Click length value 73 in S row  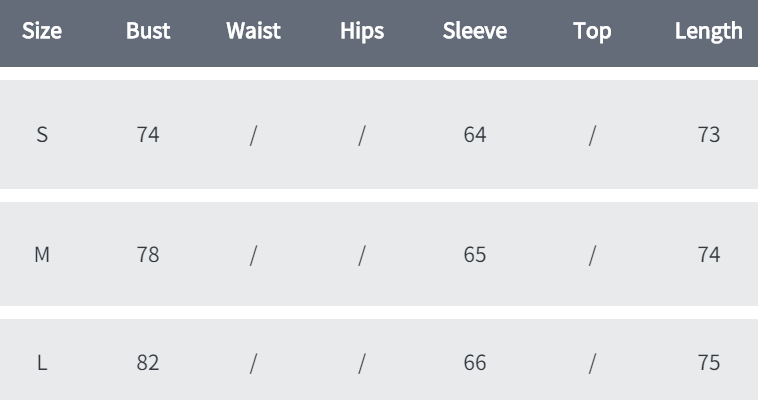click(709, 134)
